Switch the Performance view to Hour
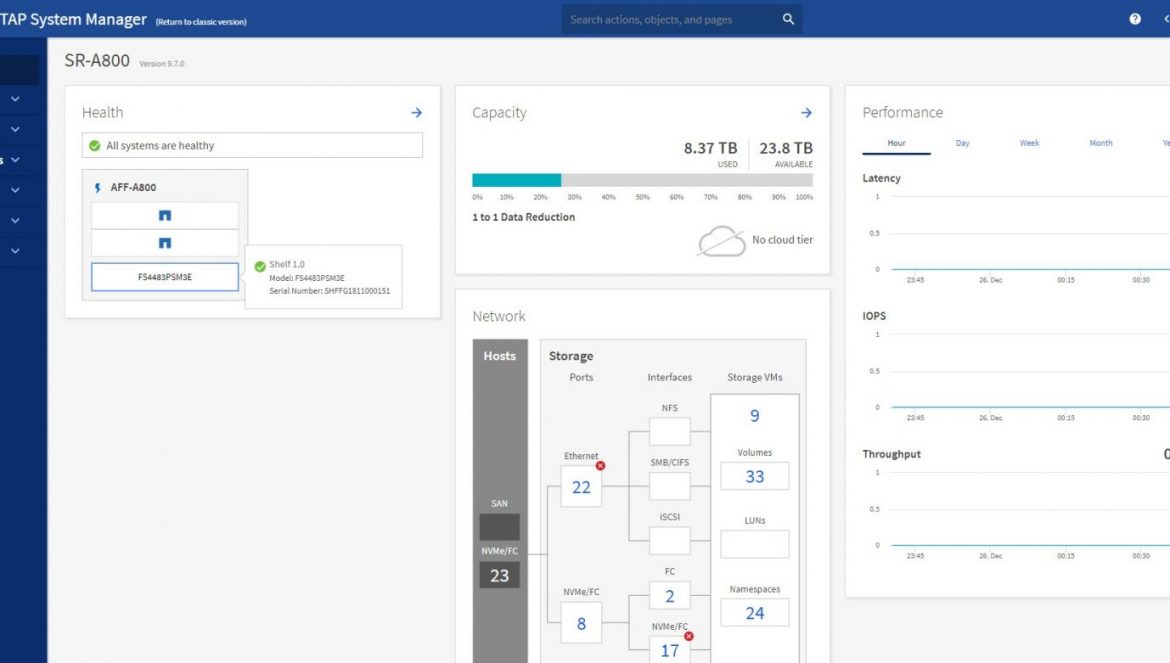The image size is (1170, 663). click(x=896, y=143)
